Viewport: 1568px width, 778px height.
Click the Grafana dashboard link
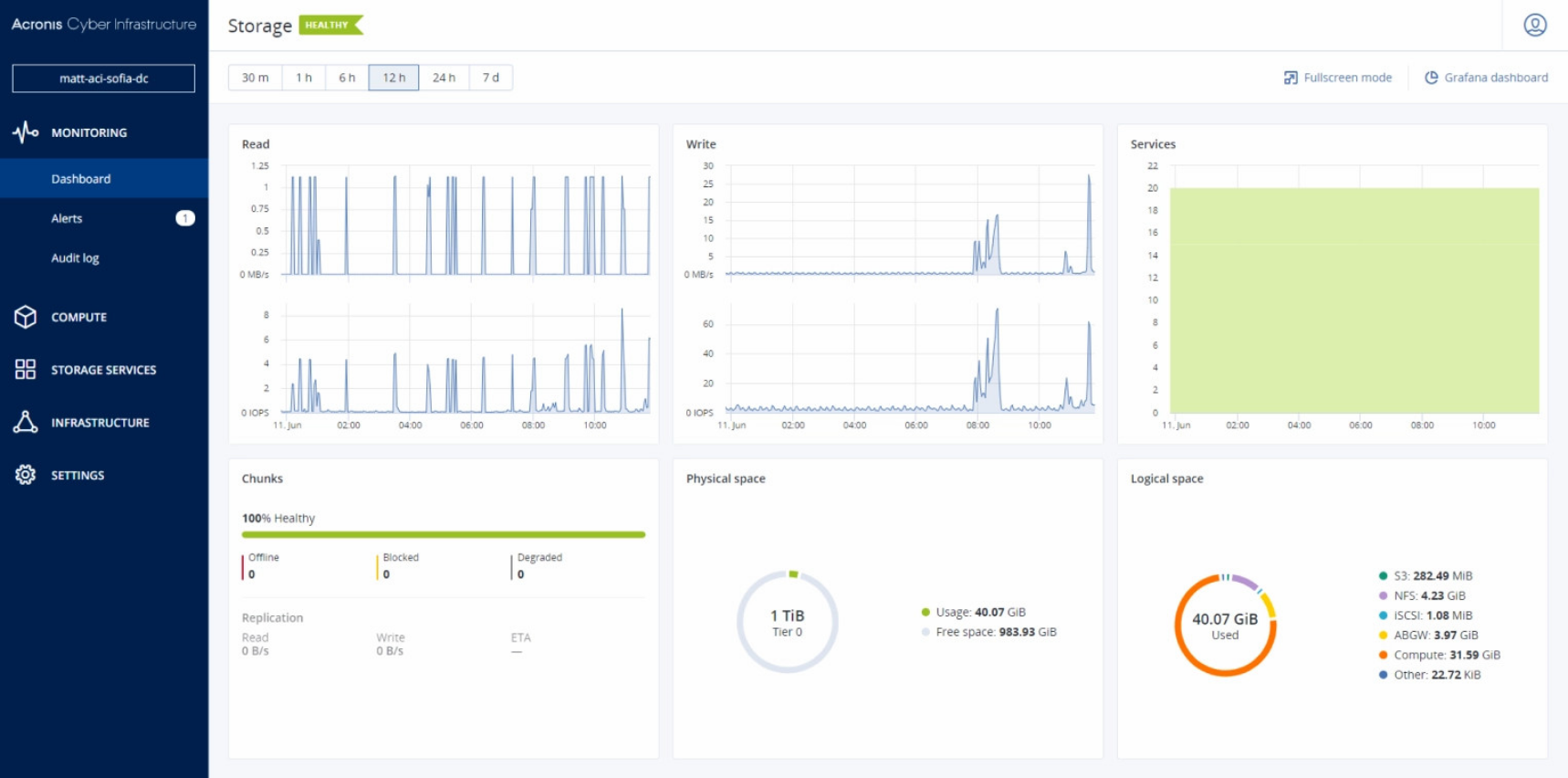click(x=1495, y=78)
